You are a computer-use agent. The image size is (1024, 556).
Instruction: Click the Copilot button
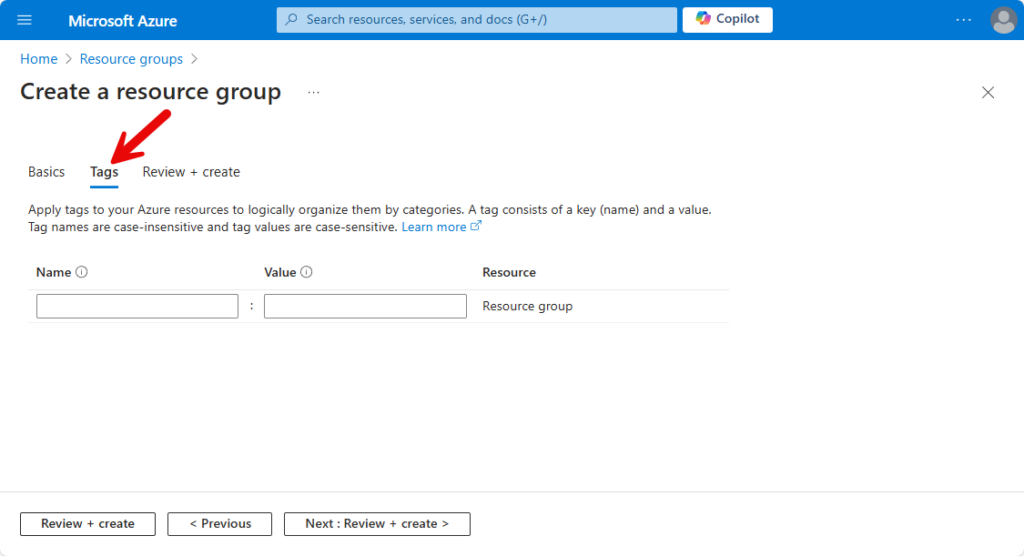[x=728, y=20]
